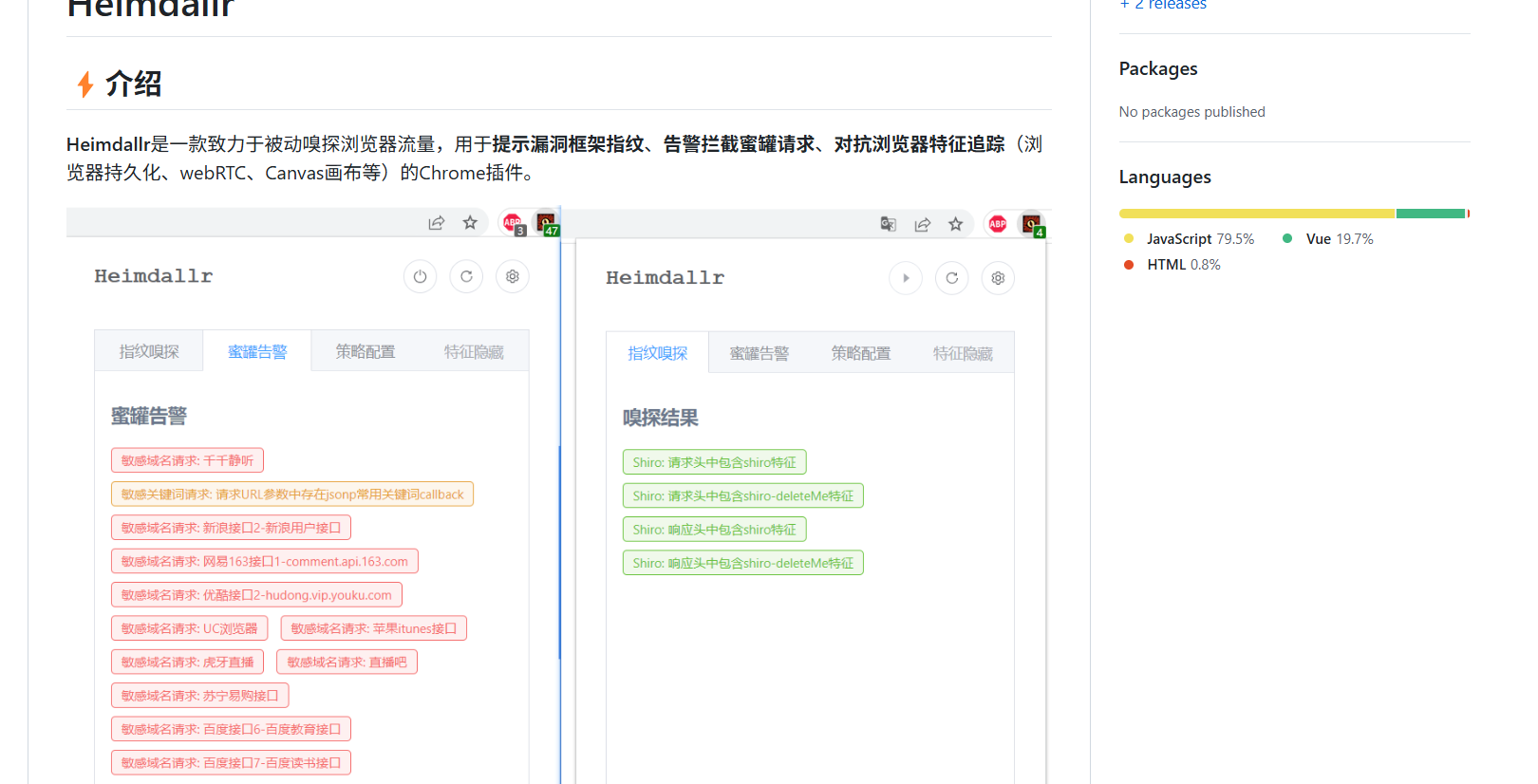Click the 介绍 section heading

(x=133, y=84)
